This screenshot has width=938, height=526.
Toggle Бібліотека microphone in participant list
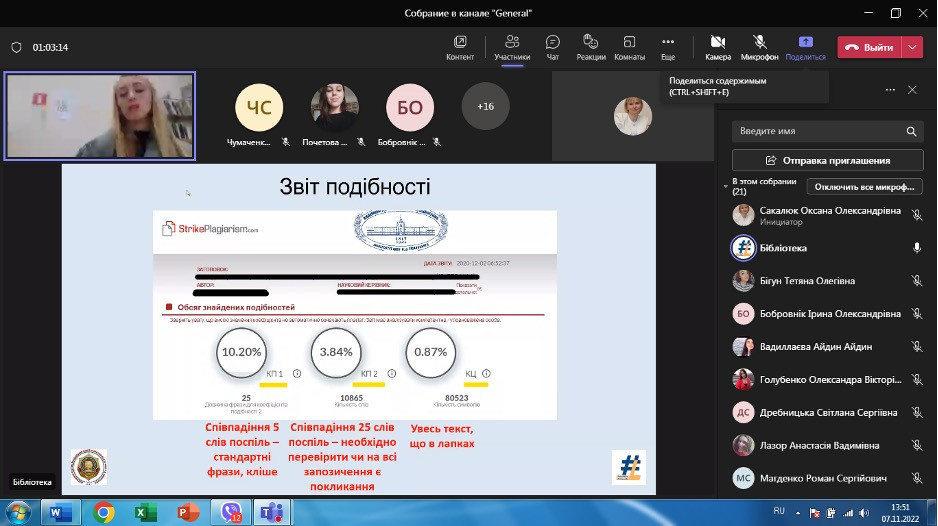point(916,247)
